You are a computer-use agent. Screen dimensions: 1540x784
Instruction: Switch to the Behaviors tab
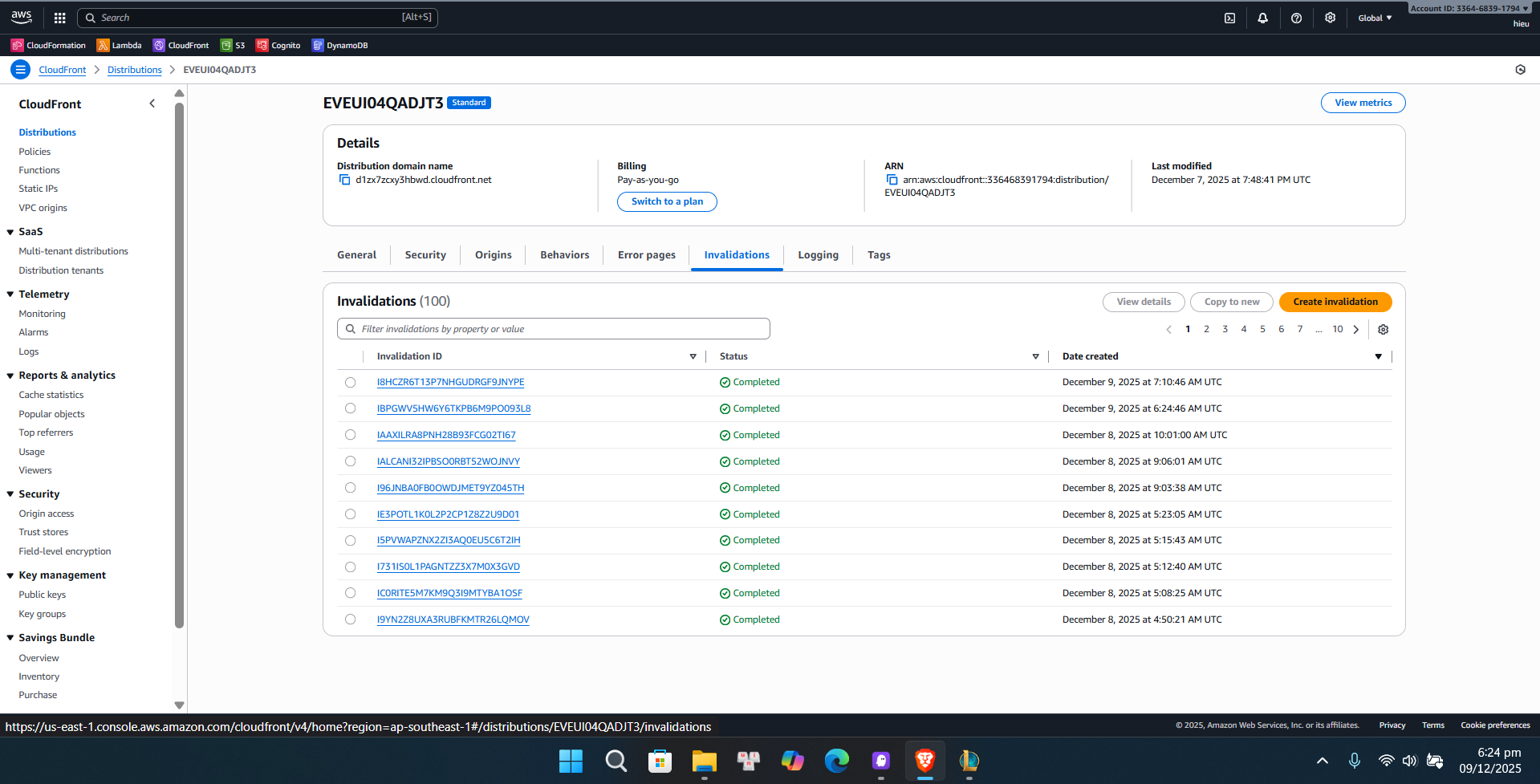(564, 254)
